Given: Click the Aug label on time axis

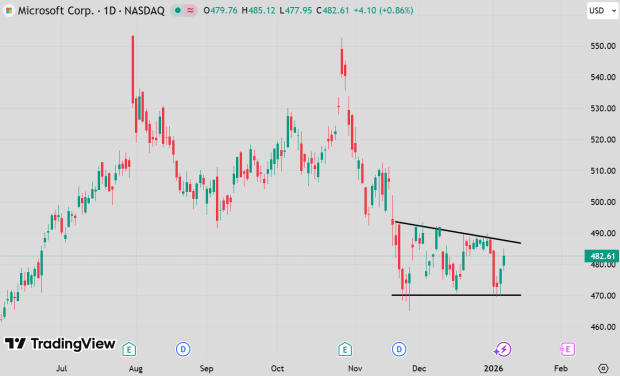Looking at the screenshot, I should (x=136, y=368).
